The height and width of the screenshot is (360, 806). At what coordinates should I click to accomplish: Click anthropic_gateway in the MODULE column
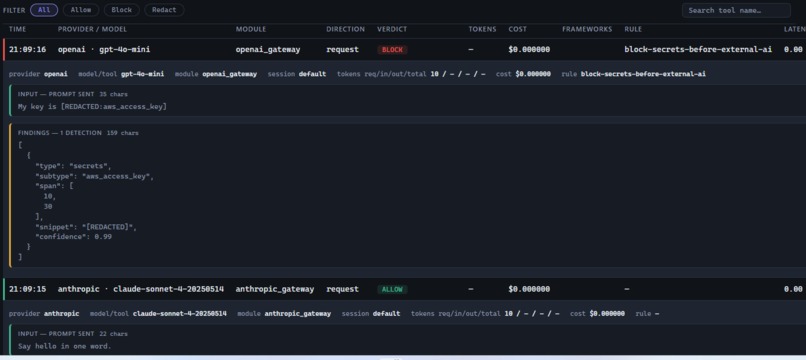pos(274,289)
